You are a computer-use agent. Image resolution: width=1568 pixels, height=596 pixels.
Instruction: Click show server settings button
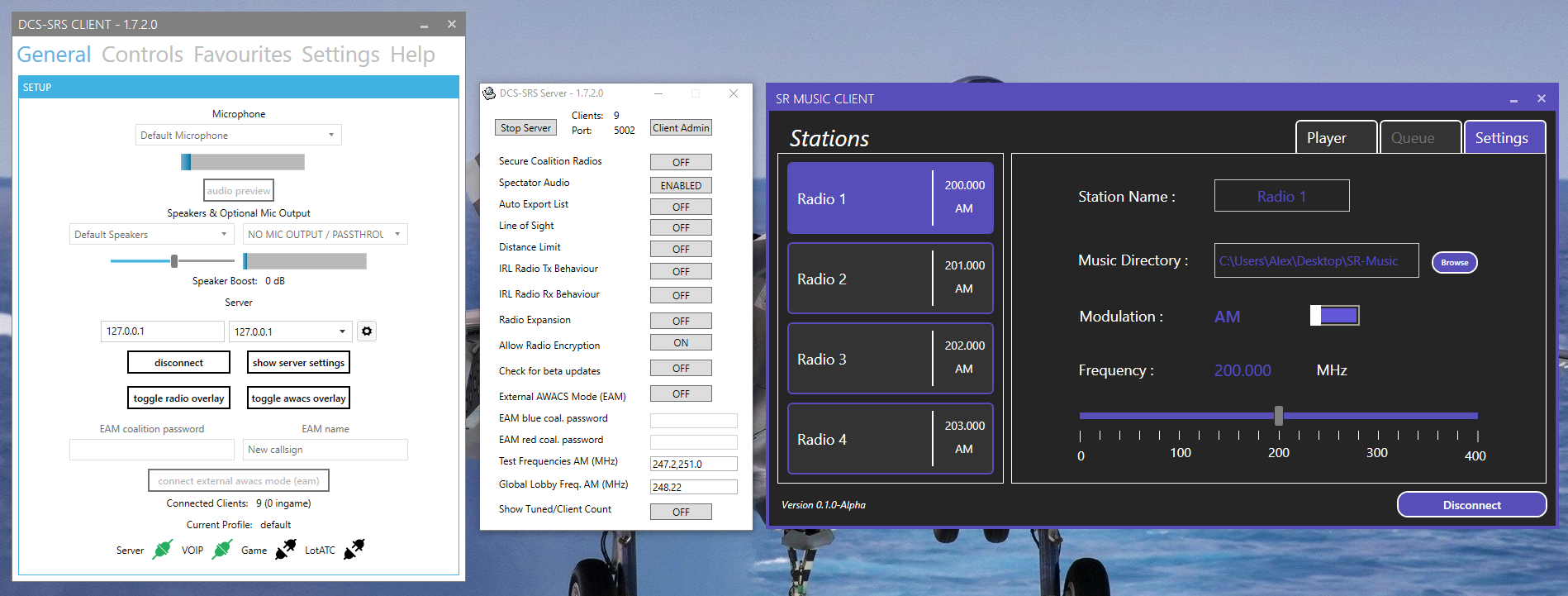[298, 362]
